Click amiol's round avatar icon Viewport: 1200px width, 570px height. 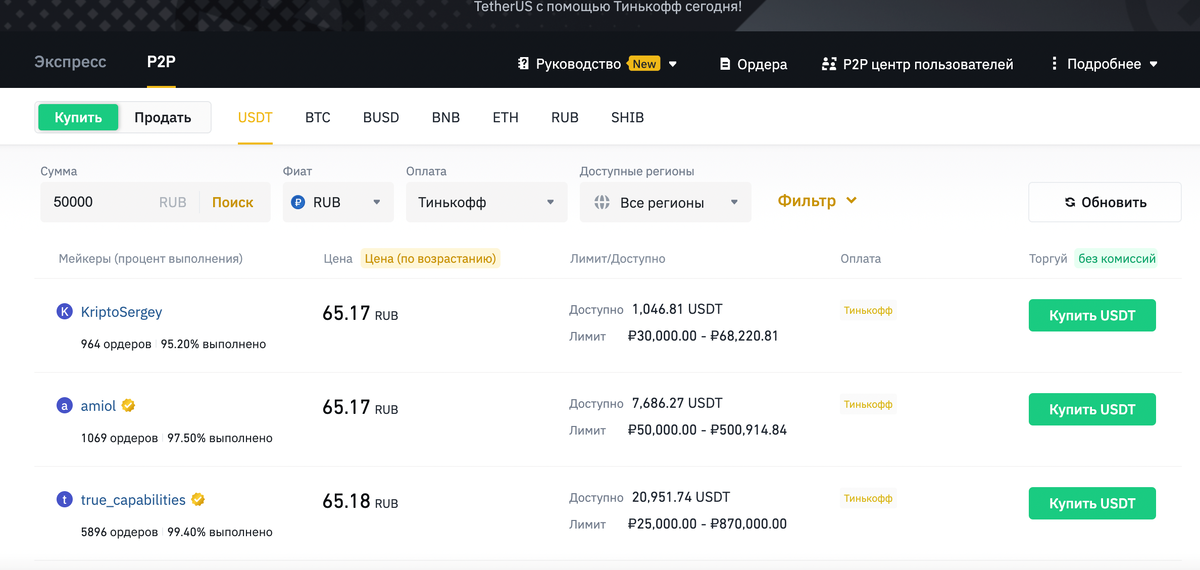pos(65,406)
